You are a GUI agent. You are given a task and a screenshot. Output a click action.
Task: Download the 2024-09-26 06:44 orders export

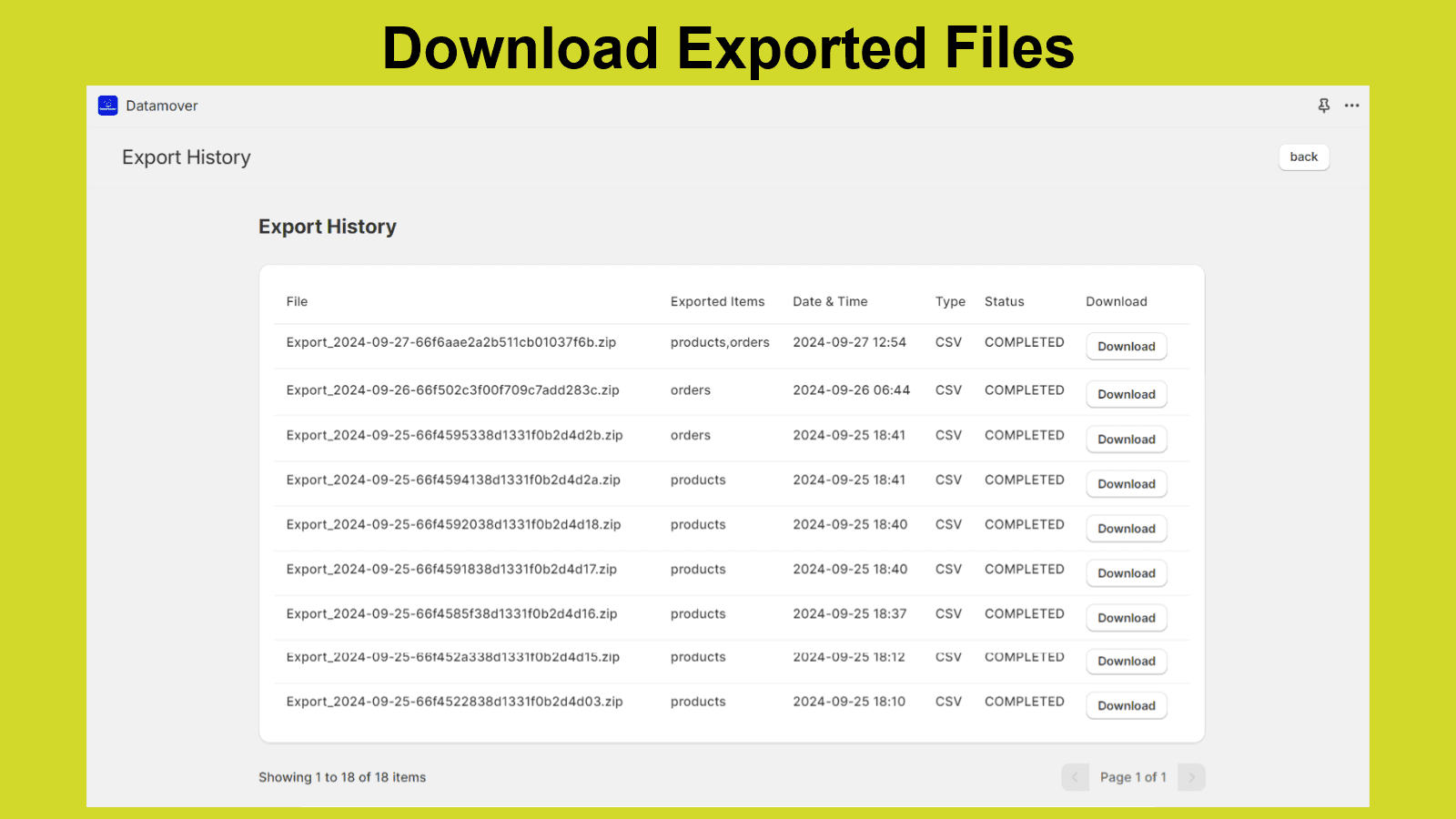pyautogui.click(x=1126, y=394)
